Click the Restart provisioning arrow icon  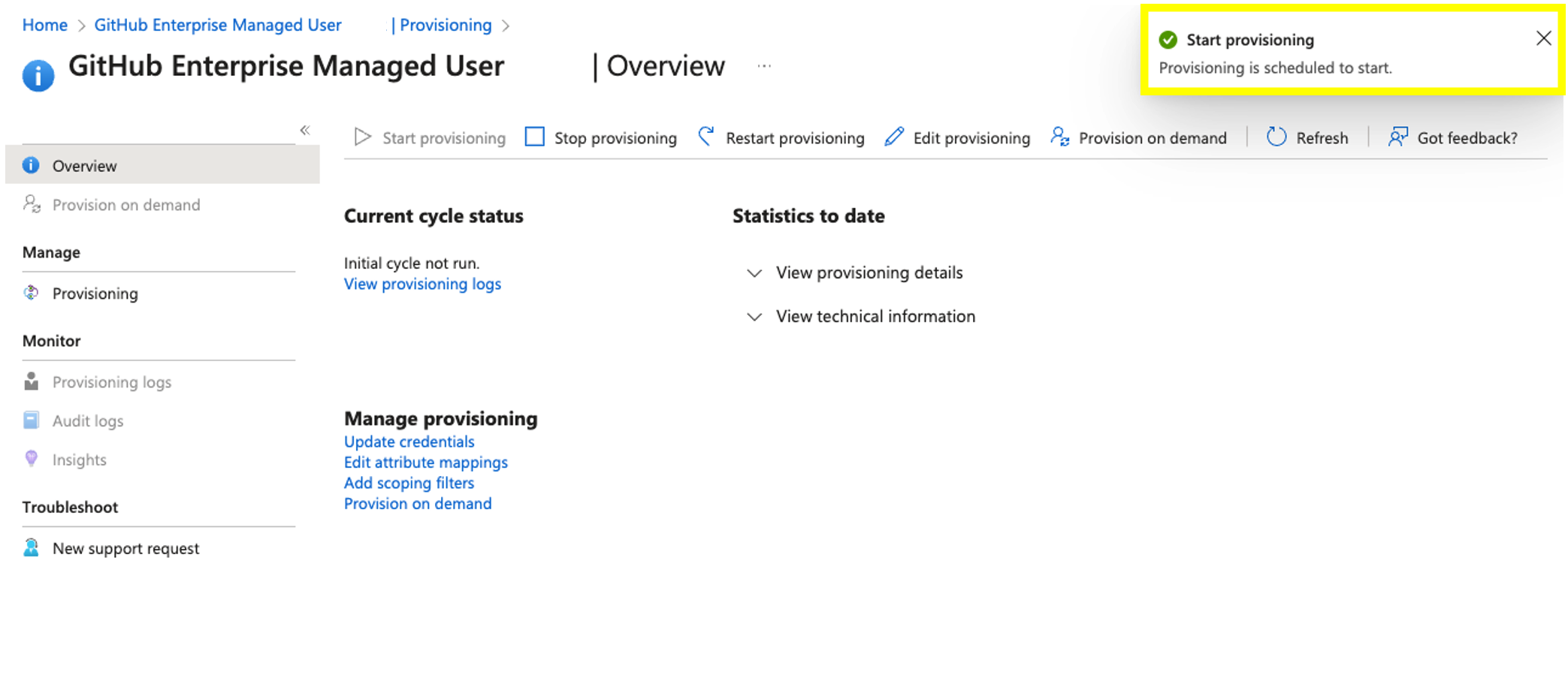[x=706, y=137]
